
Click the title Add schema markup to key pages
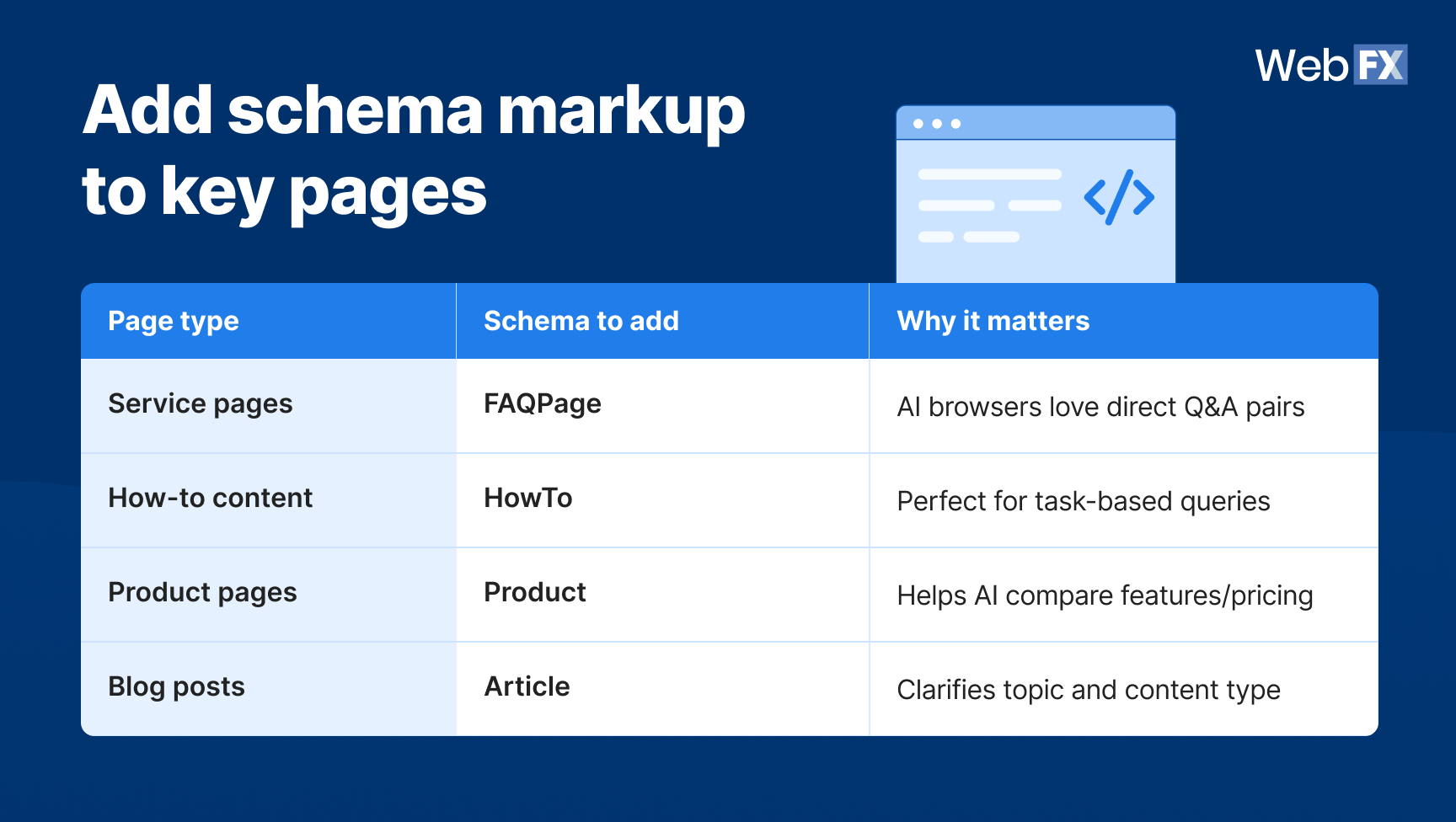[413, 150]
